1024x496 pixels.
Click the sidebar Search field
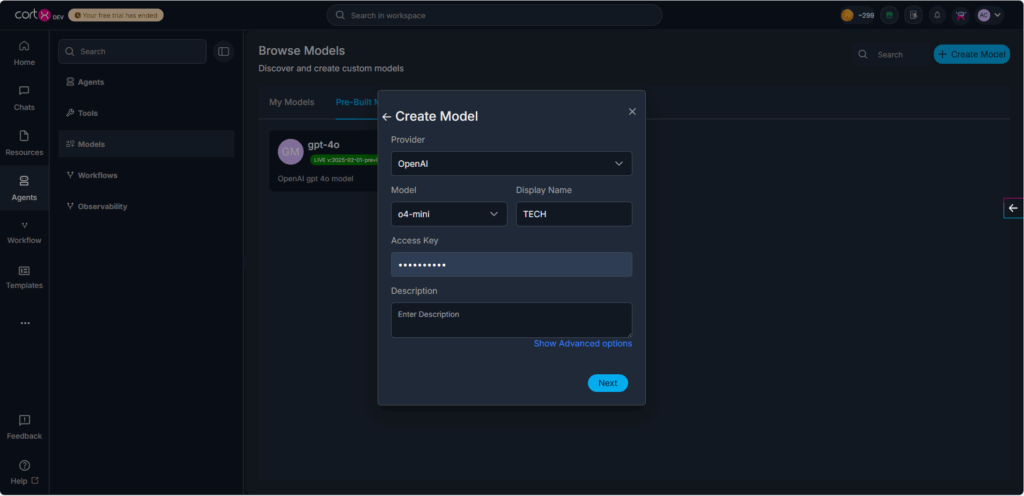tap(133, 52)
